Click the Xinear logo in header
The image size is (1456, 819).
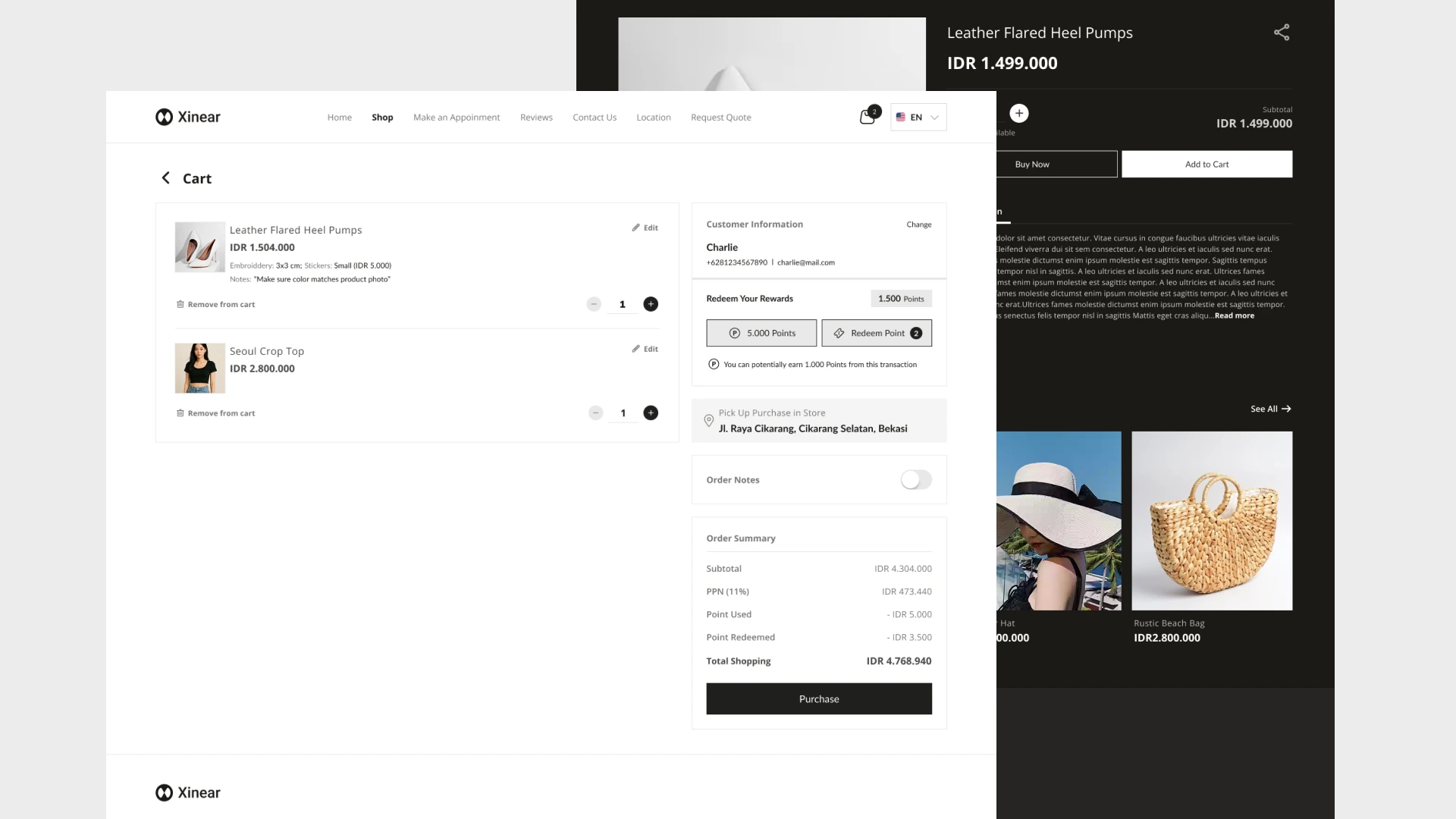click(188, 117)
